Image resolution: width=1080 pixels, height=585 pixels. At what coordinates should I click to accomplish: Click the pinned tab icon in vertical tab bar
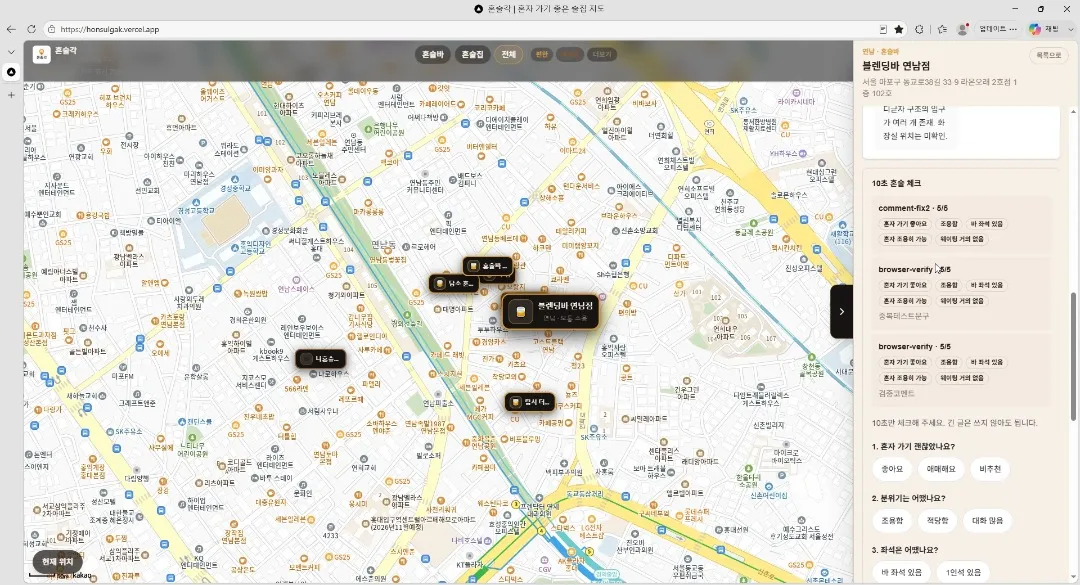click(x=11, y=72)
